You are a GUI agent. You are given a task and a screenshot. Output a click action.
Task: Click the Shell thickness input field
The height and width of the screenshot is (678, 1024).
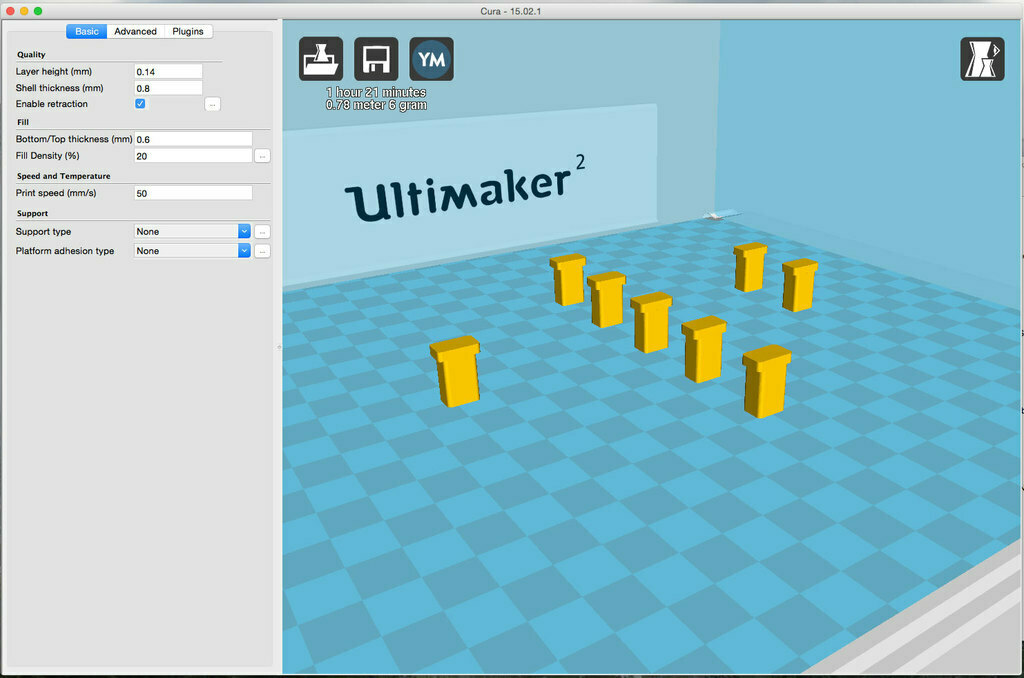(x=168, y=88)
